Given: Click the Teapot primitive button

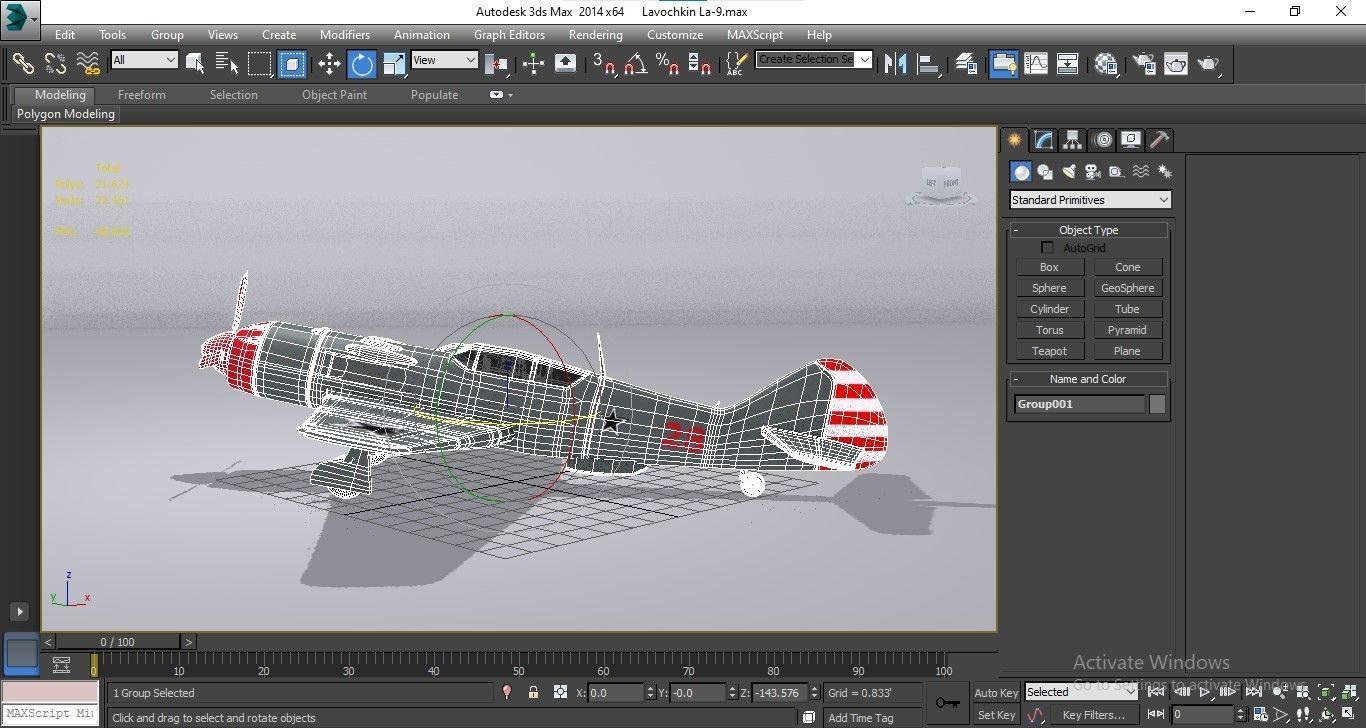Looking at the screenshot, I should [x=1049, y=351].
